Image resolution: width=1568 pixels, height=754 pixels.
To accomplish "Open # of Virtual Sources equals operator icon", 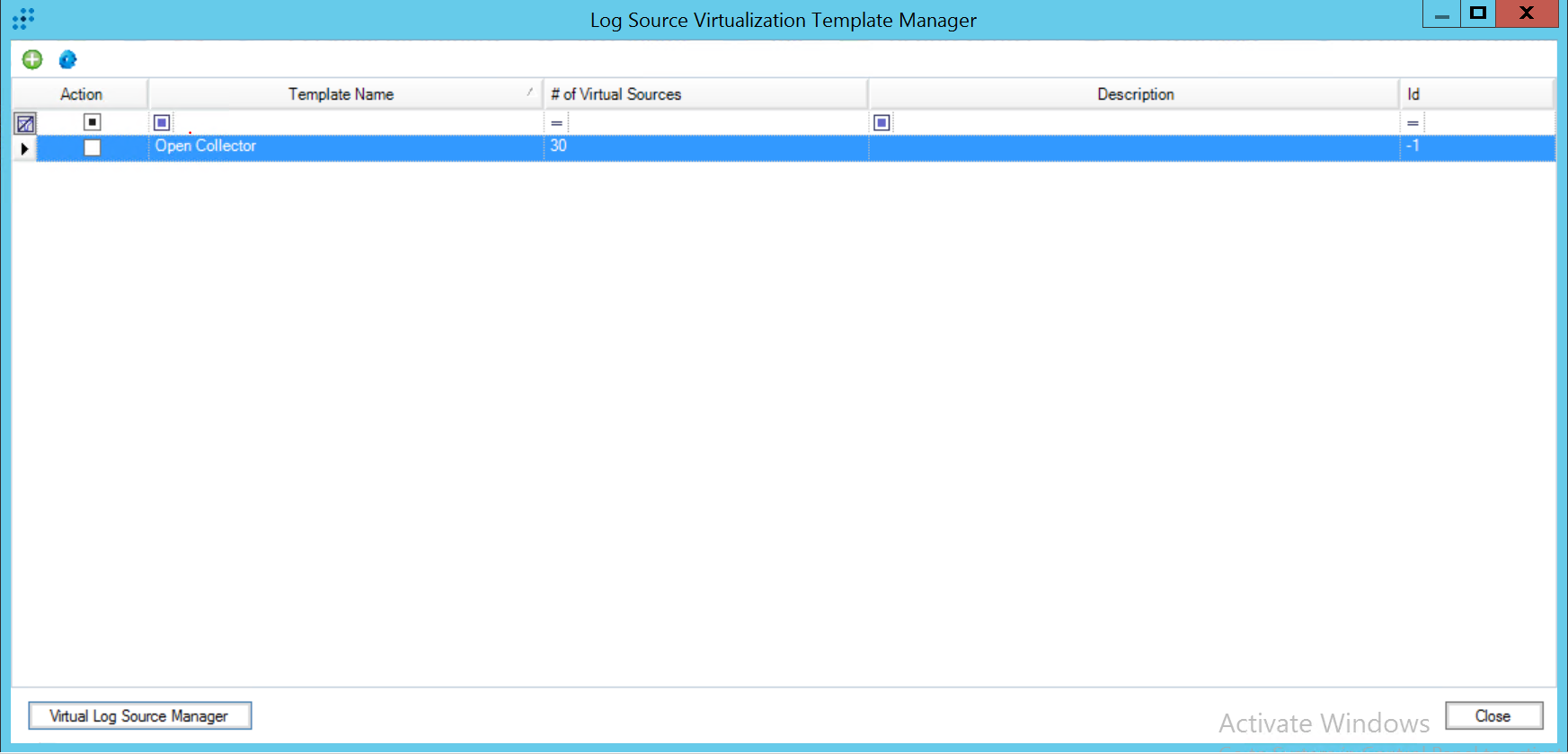I will tap(556, 123).
